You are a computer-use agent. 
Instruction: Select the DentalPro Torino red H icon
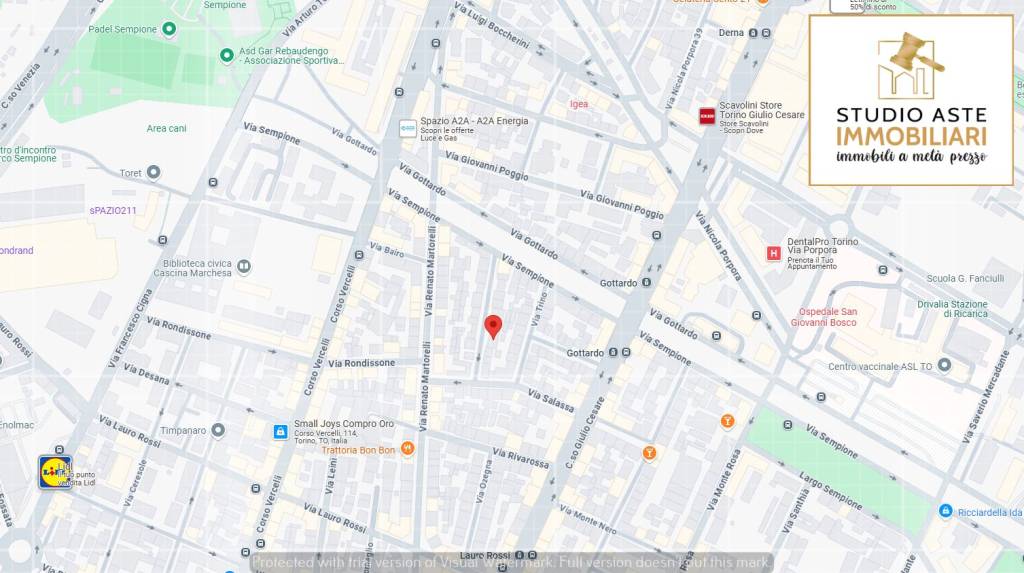[x=773, y=254]
